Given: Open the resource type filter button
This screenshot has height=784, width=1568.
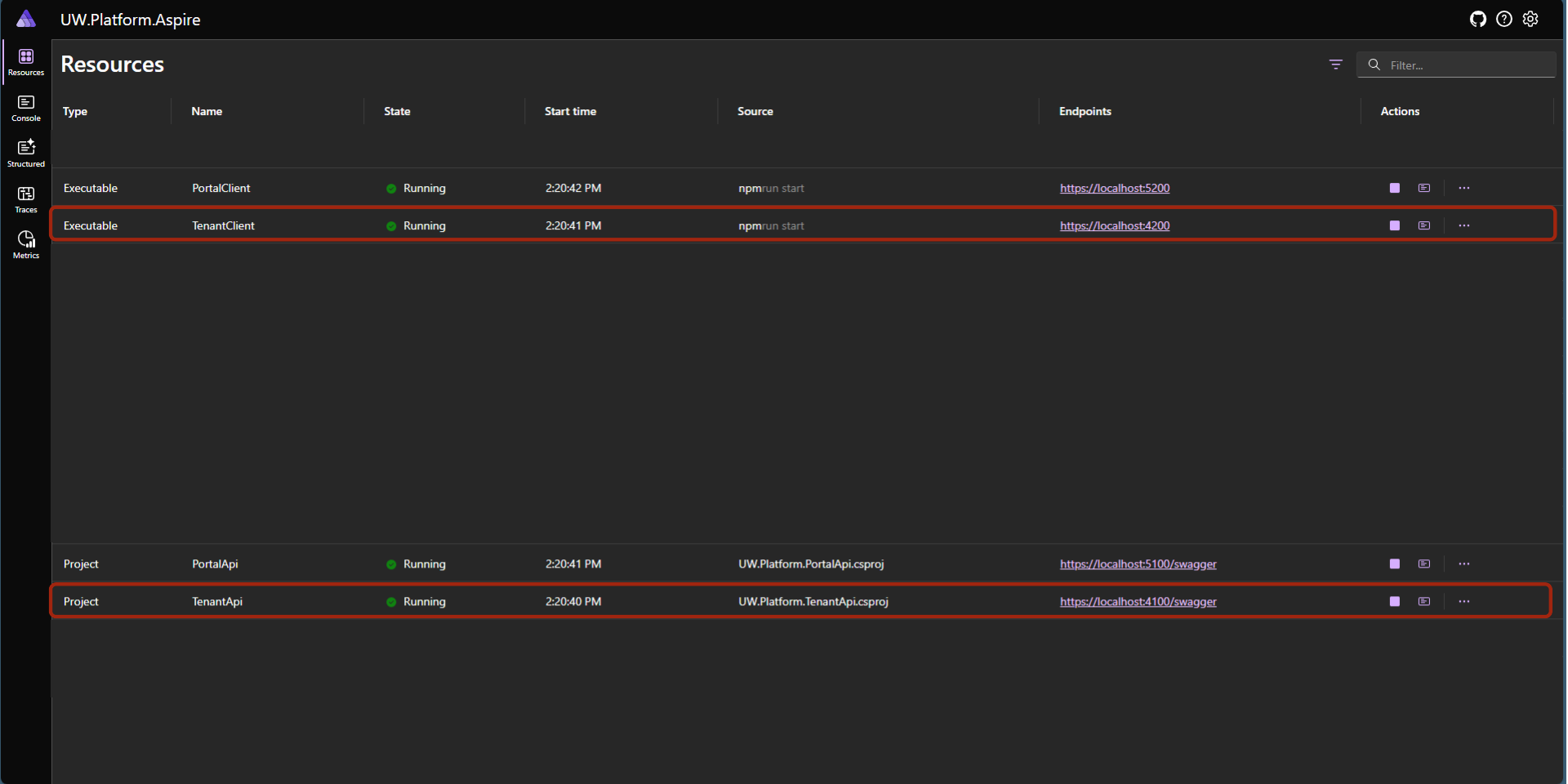Looking at the screenshot, I should (x=1335, y=65).
